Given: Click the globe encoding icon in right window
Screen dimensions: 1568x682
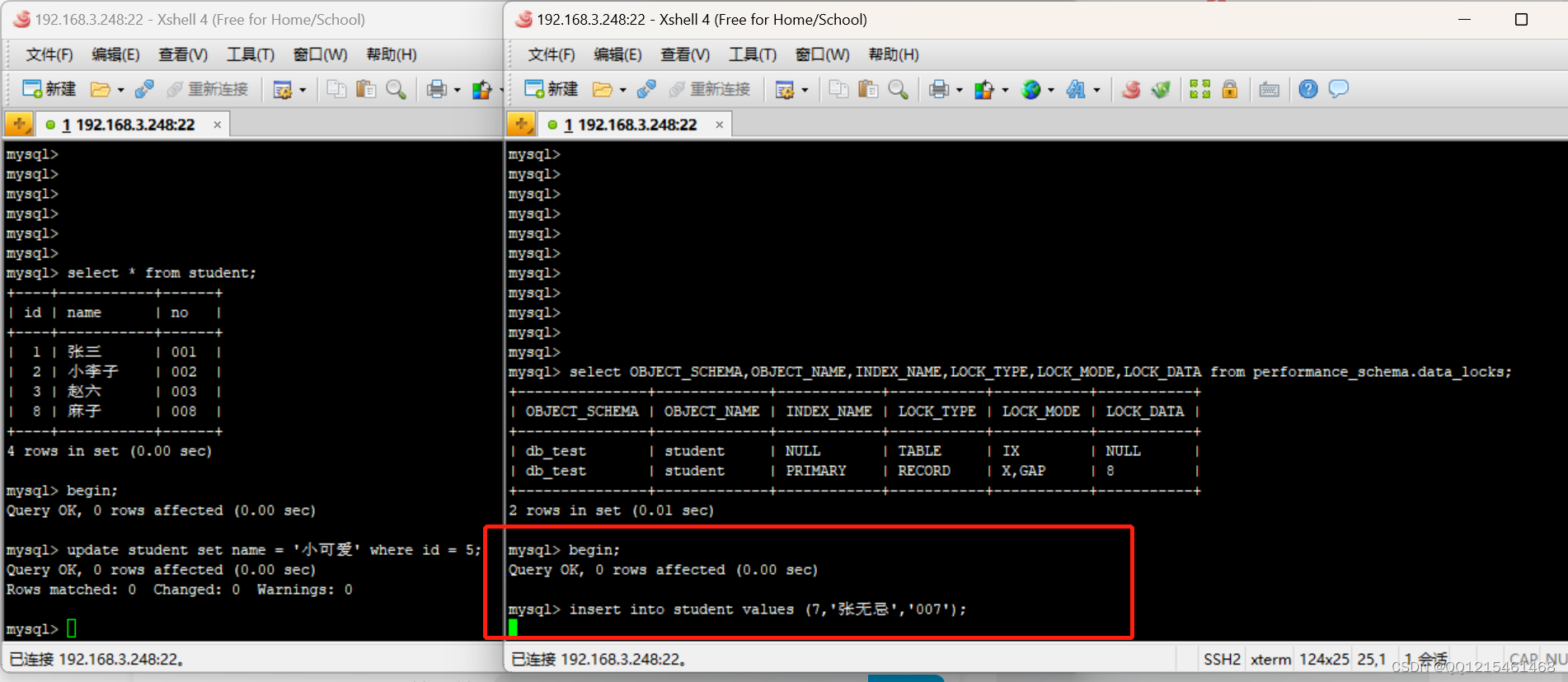Looking at the screenshot, I should [1030, 89].
